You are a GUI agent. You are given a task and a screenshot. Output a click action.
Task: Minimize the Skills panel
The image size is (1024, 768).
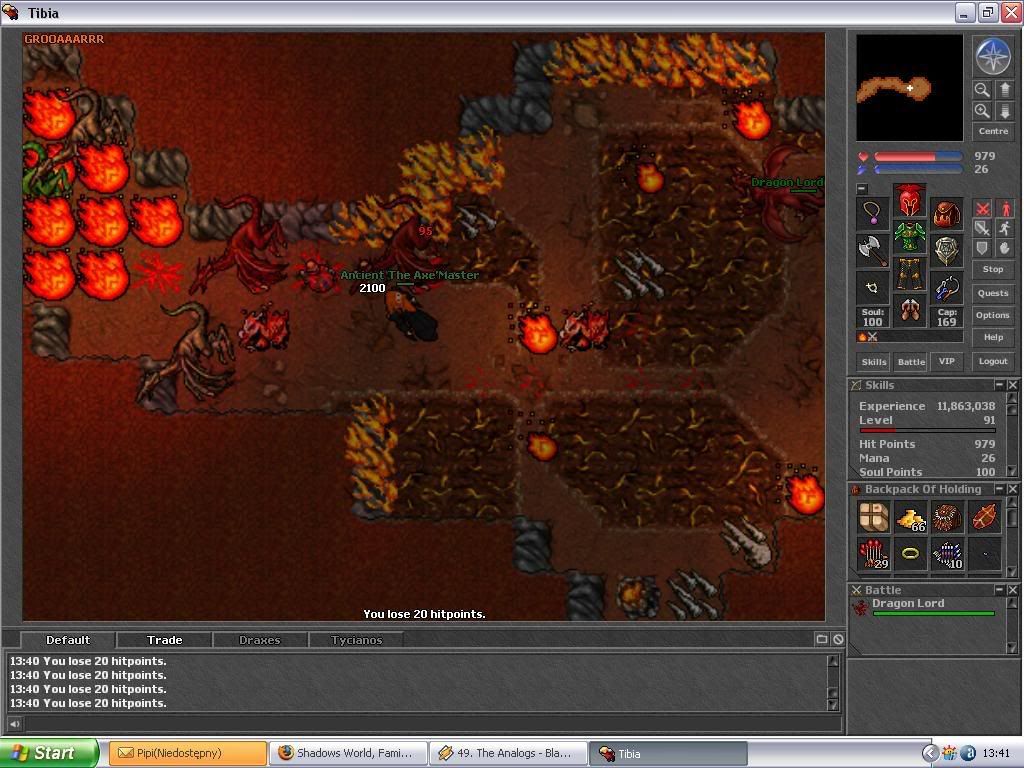pyautogui.click(x=999, y=385)
